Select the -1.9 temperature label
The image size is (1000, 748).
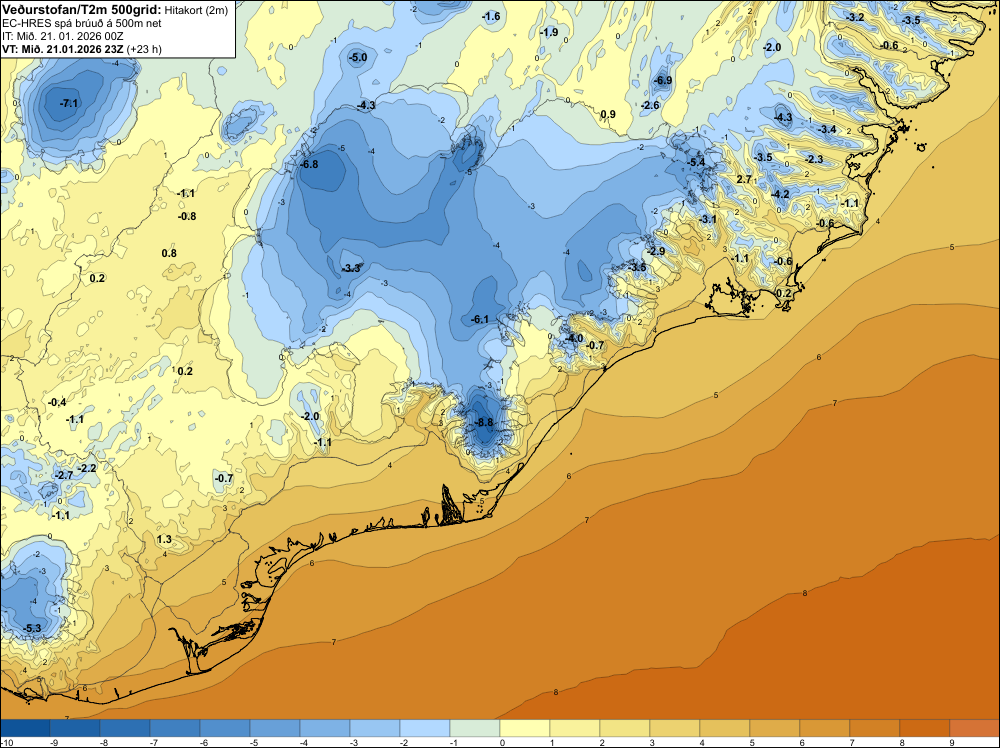[548, 33]
